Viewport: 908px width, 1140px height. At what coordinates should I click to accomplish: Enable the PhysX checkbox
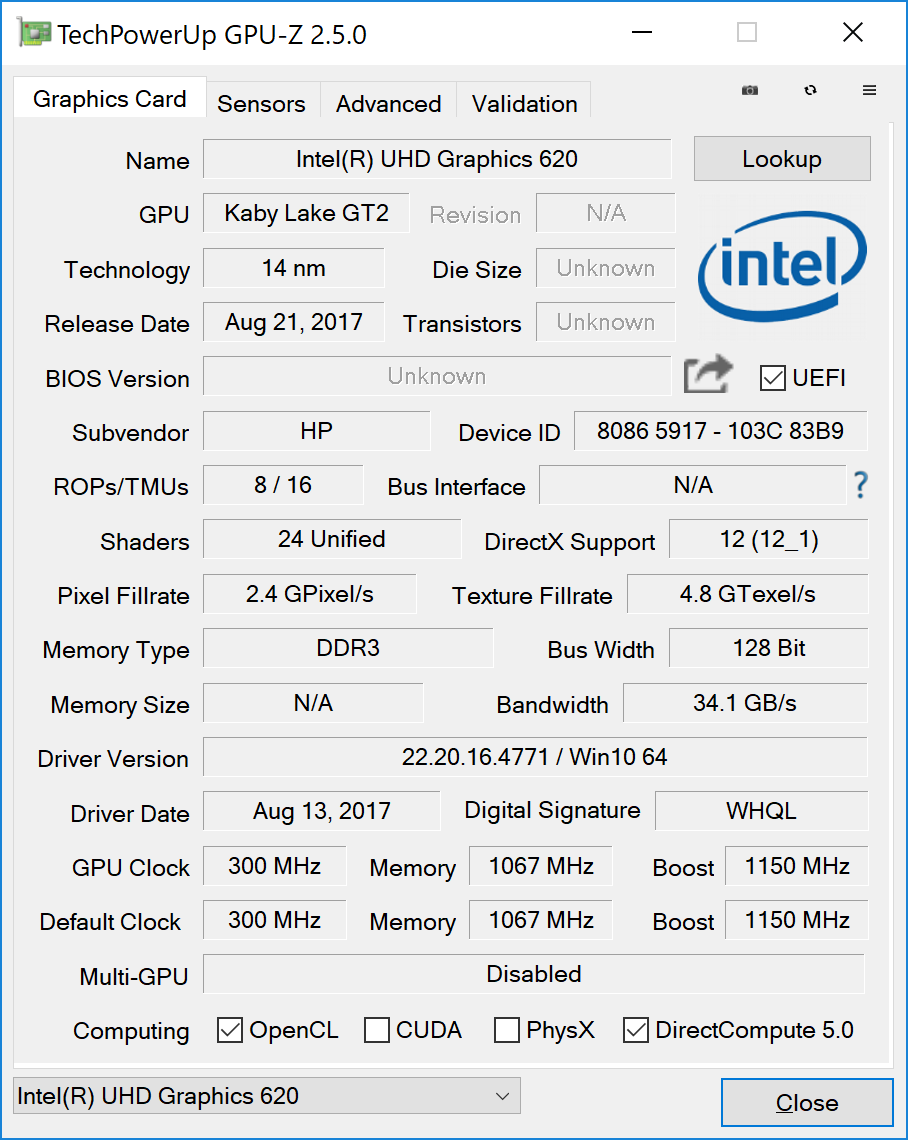(507, 1030)
